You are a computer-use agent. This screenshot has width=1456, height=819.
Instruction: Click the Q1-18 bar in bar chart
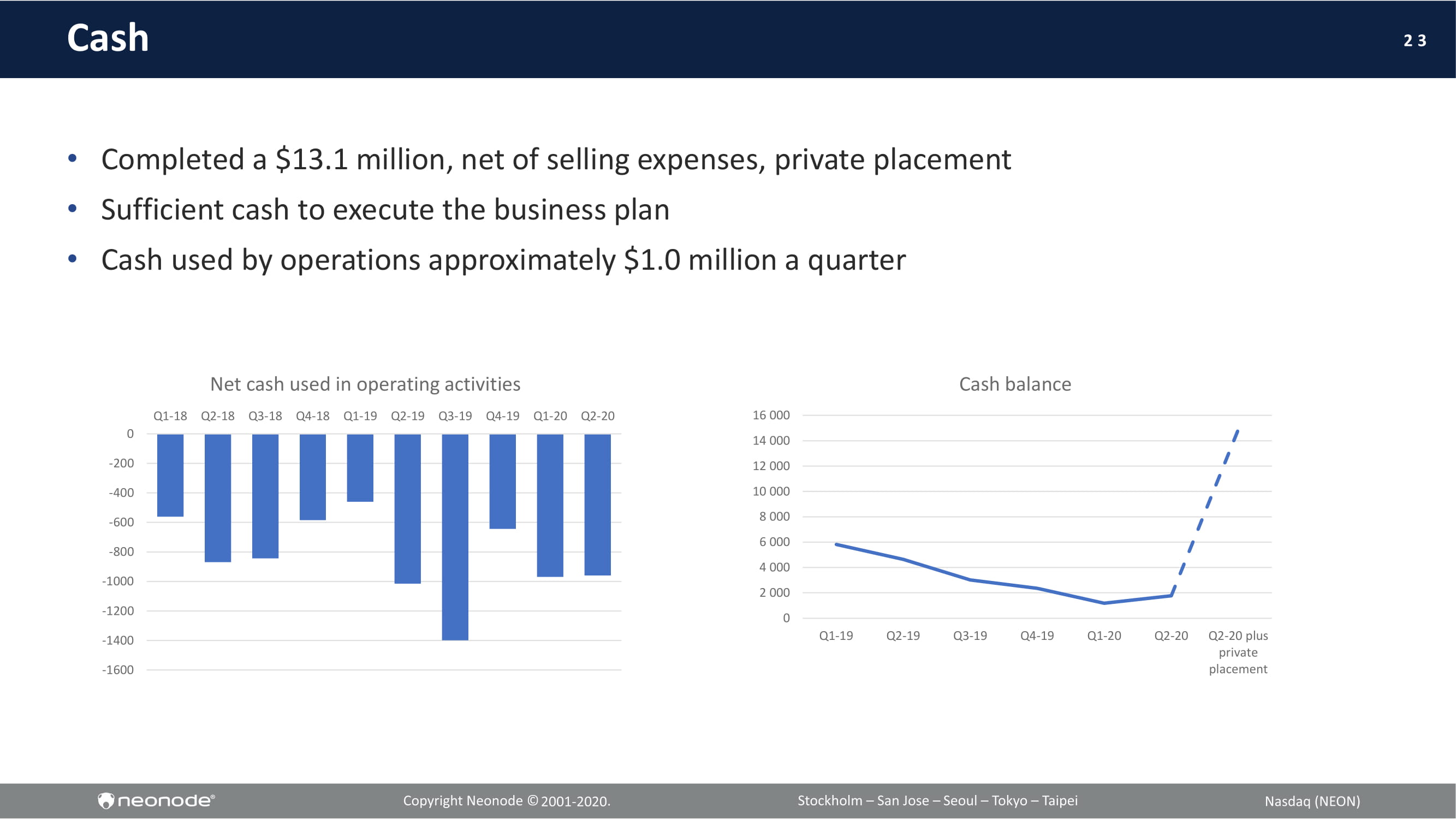(170, 476)
